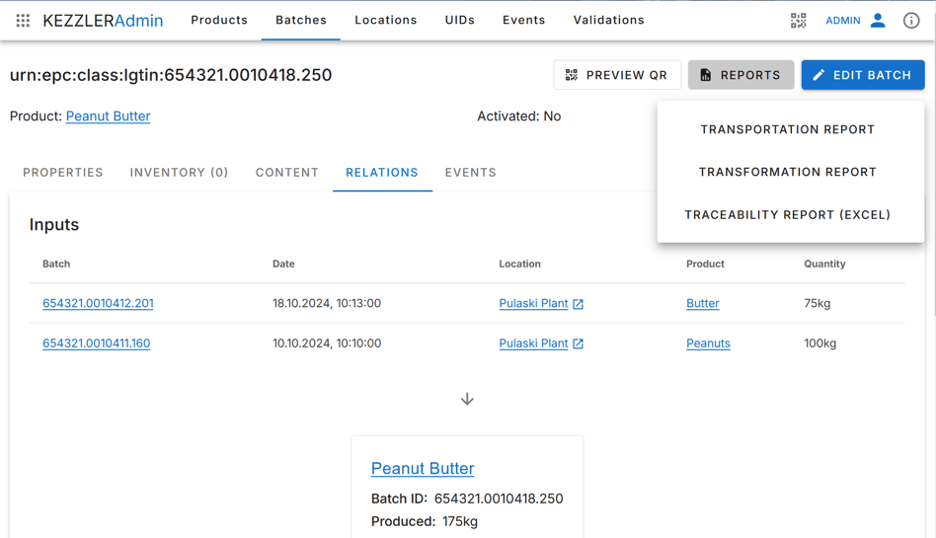Open external link icon in Peanuts row
Screen dimensions: 936x538
[x=578, y=344]
